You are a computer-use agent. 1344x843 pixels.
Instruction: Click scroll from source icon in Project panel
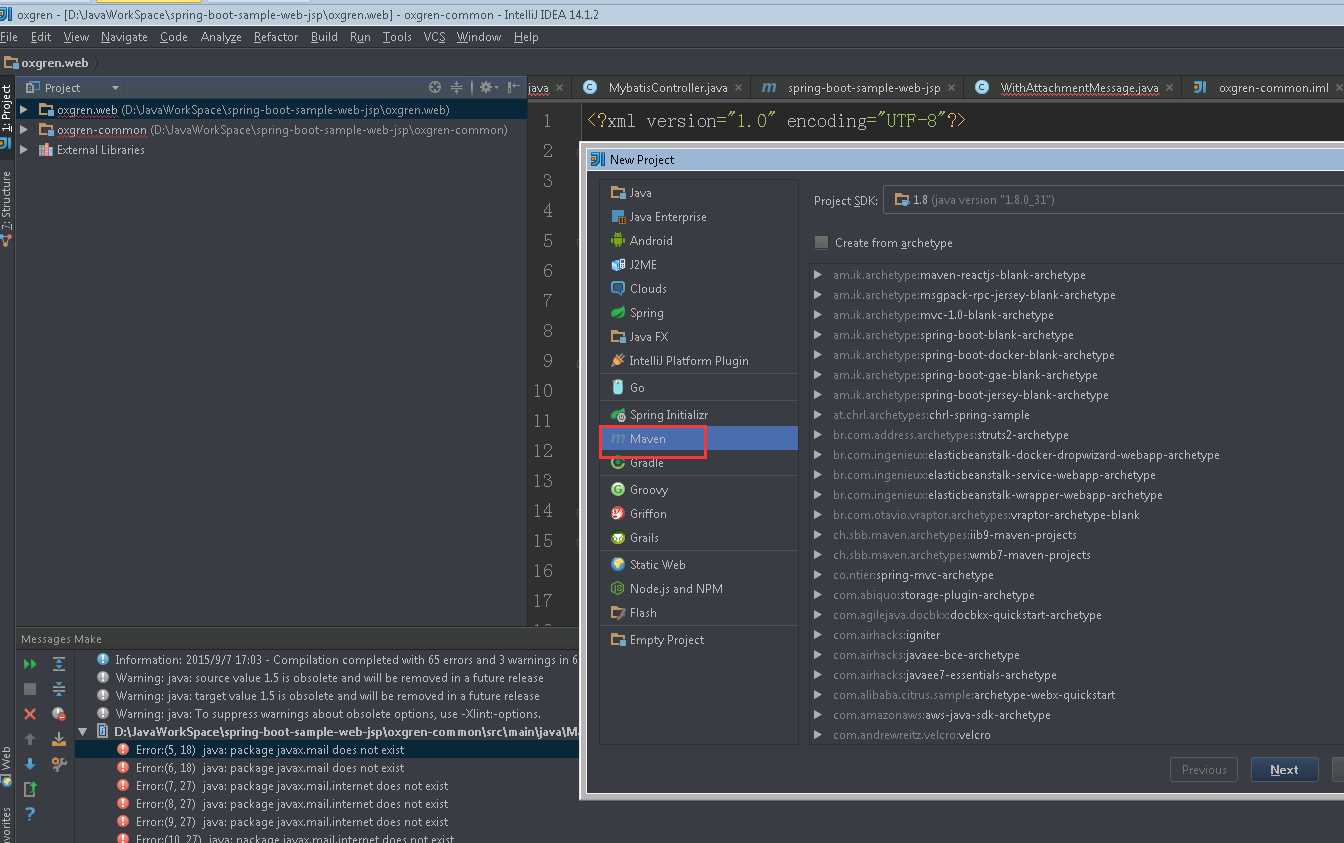point(435,87)
